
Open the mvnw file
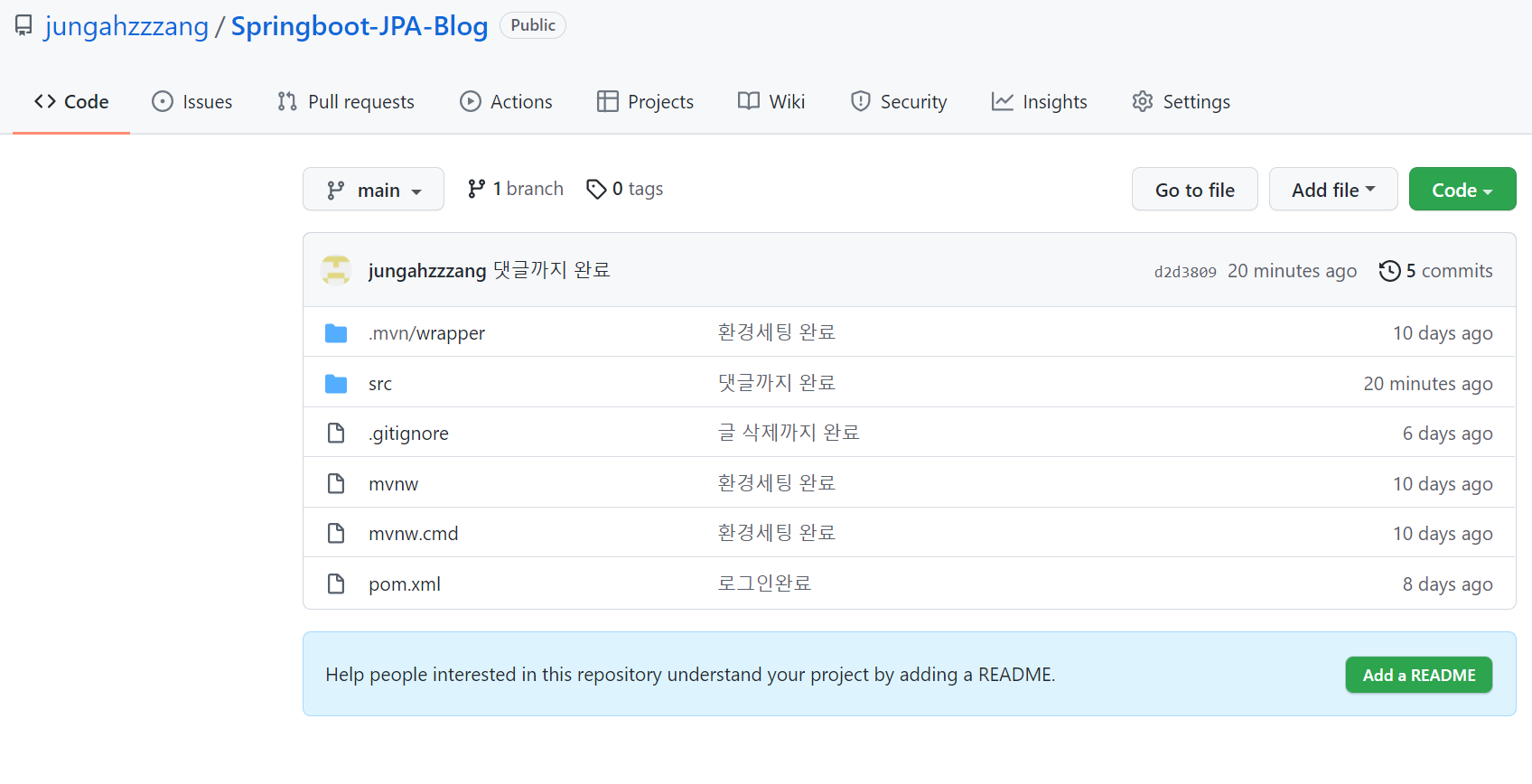pos(394,484)
